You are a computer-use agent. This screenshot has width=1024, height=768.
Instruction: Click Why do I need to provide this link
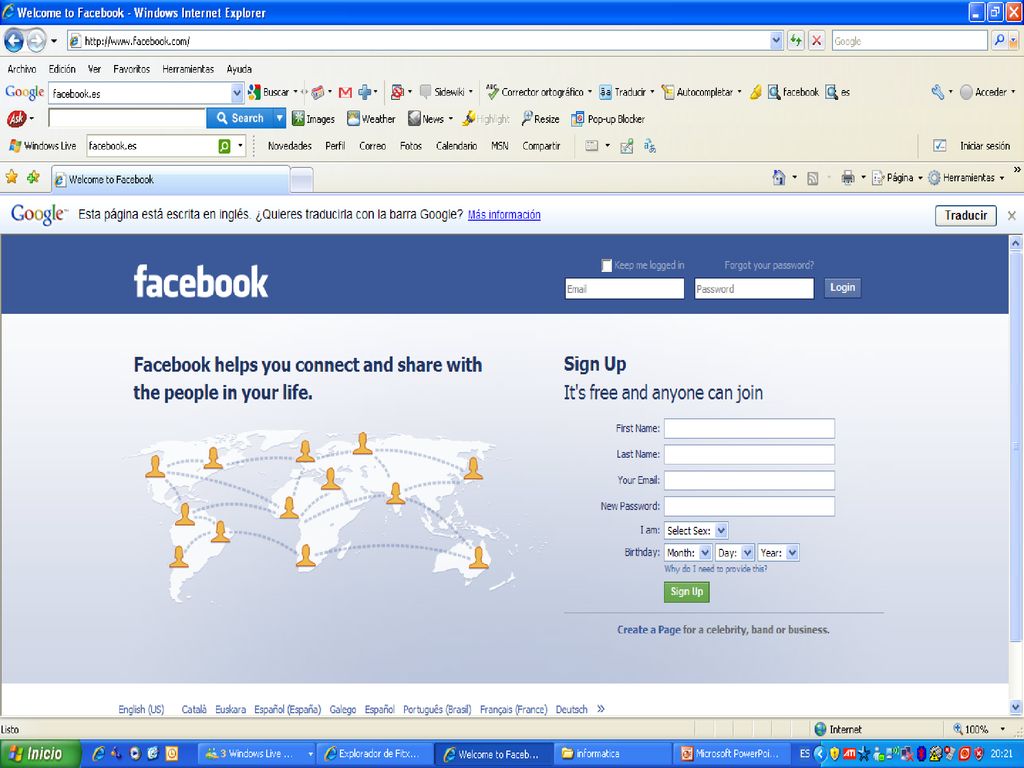[x=716, y=569]
